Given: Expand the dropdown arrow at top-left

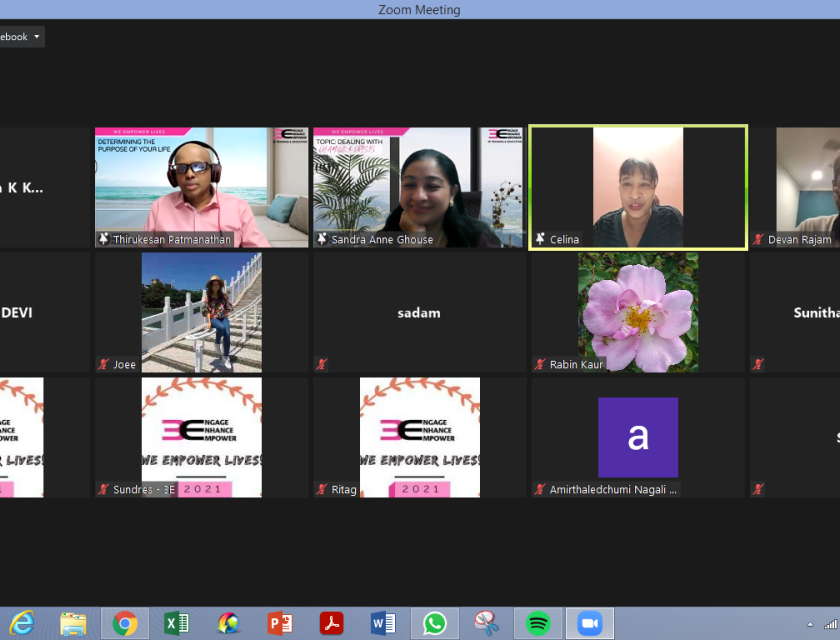Looking at the screenshot, I should (x=37, y=37).
